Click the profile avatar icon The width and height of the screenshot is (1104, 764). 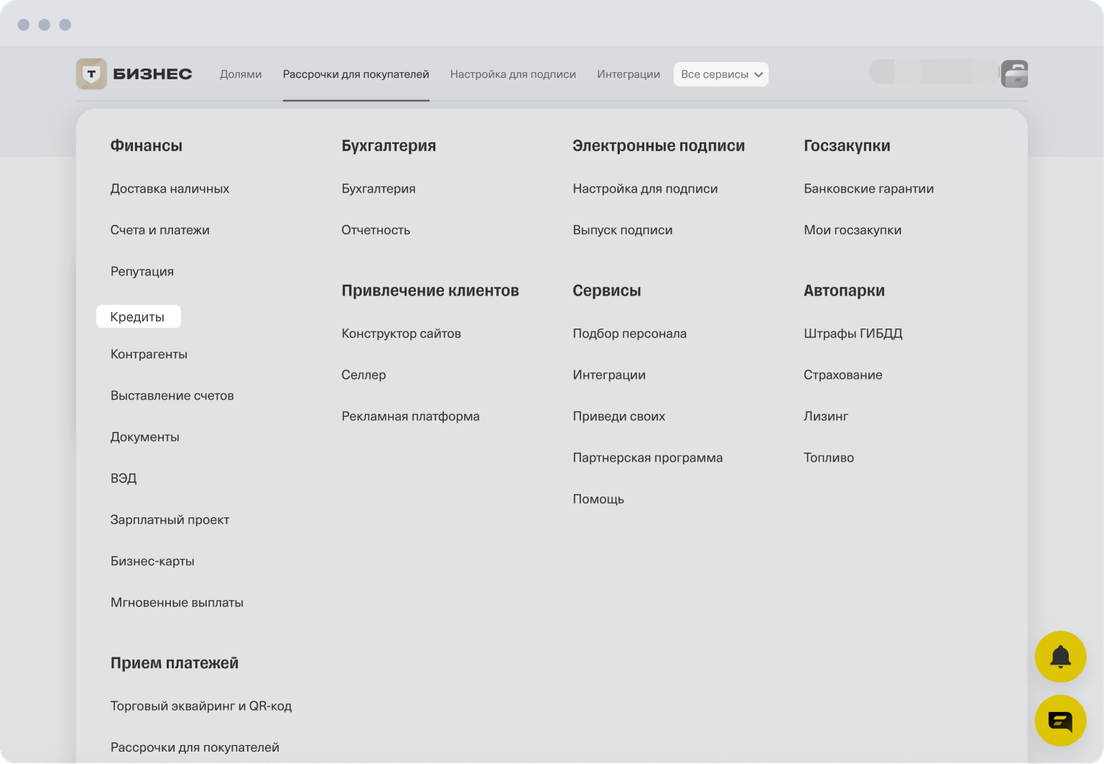tap(1014, 74)
